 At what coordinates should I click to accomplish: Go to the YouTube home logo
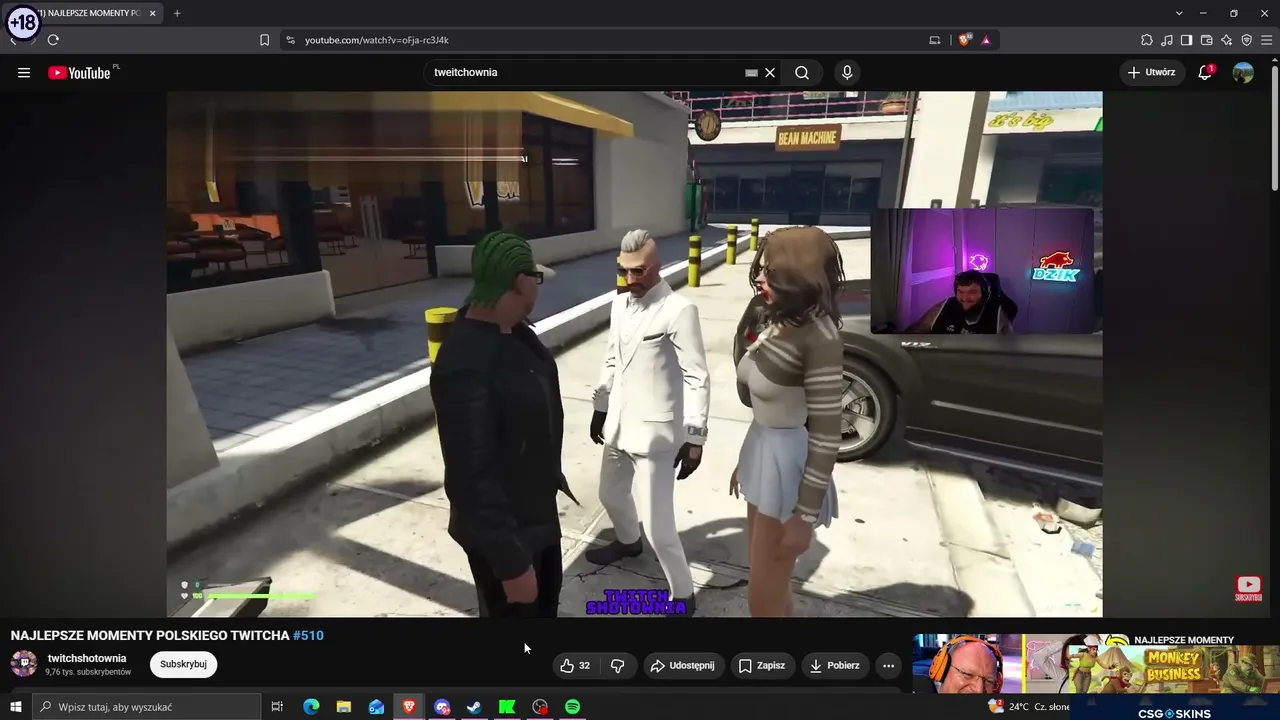(x=79, y=72)
